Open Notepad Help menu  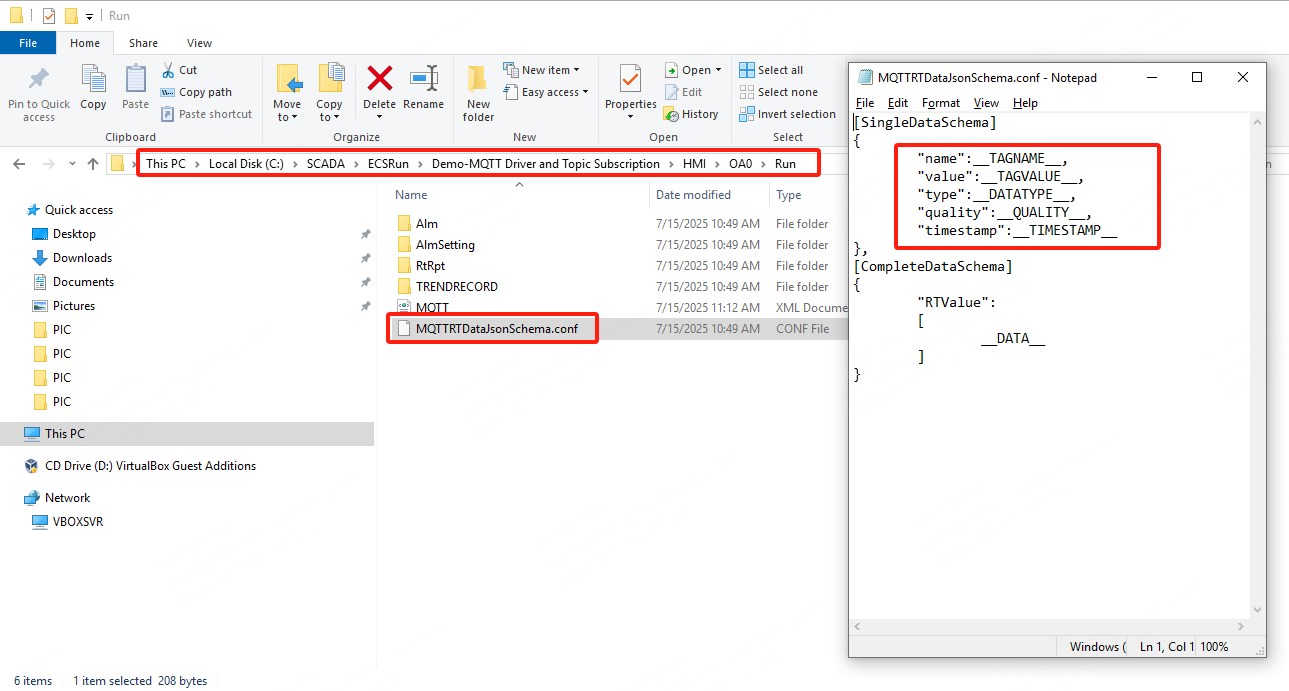click(1025, 103)
